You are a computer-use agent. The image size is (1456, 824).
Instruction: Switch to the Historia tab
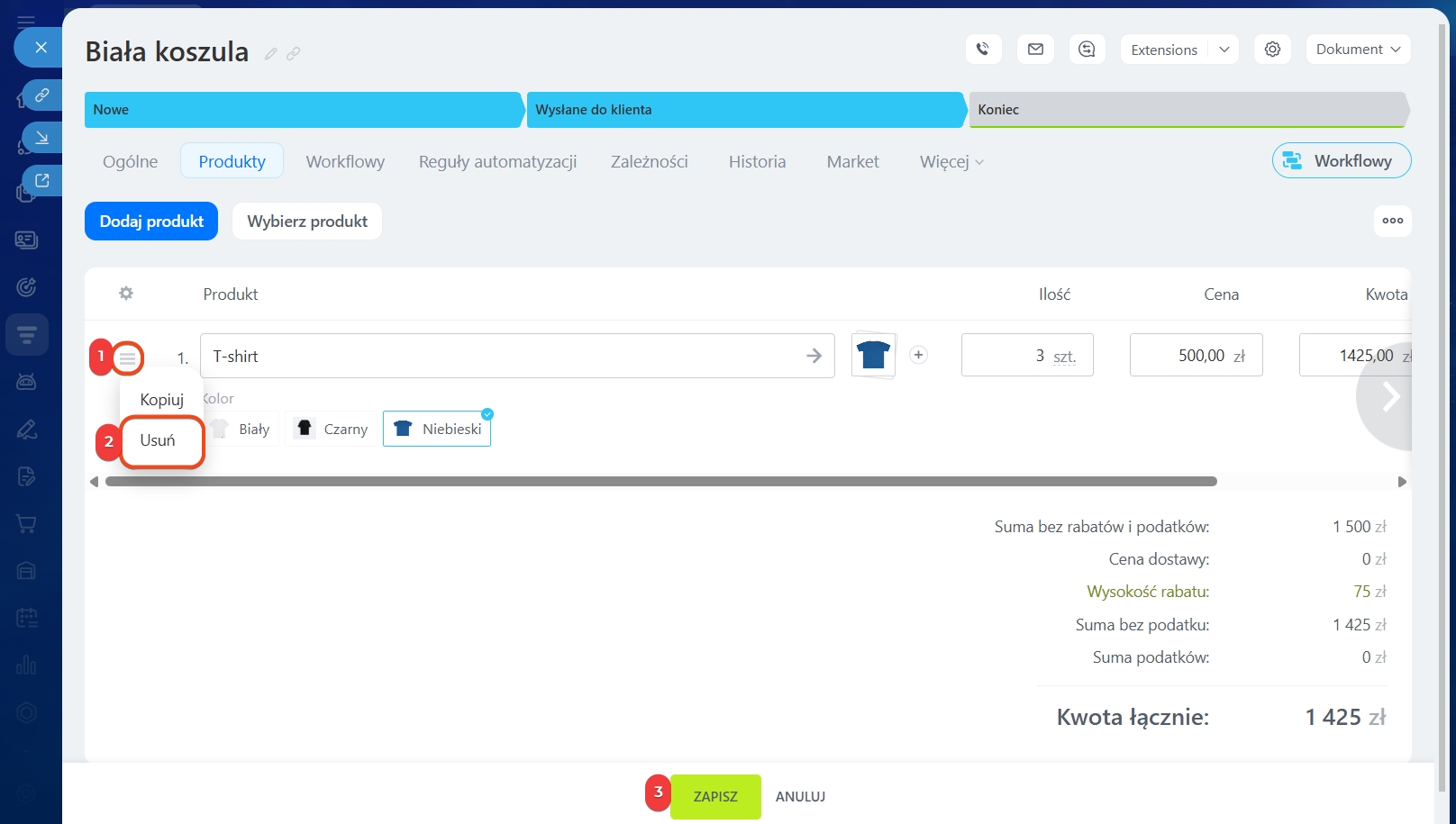[757, 162]
